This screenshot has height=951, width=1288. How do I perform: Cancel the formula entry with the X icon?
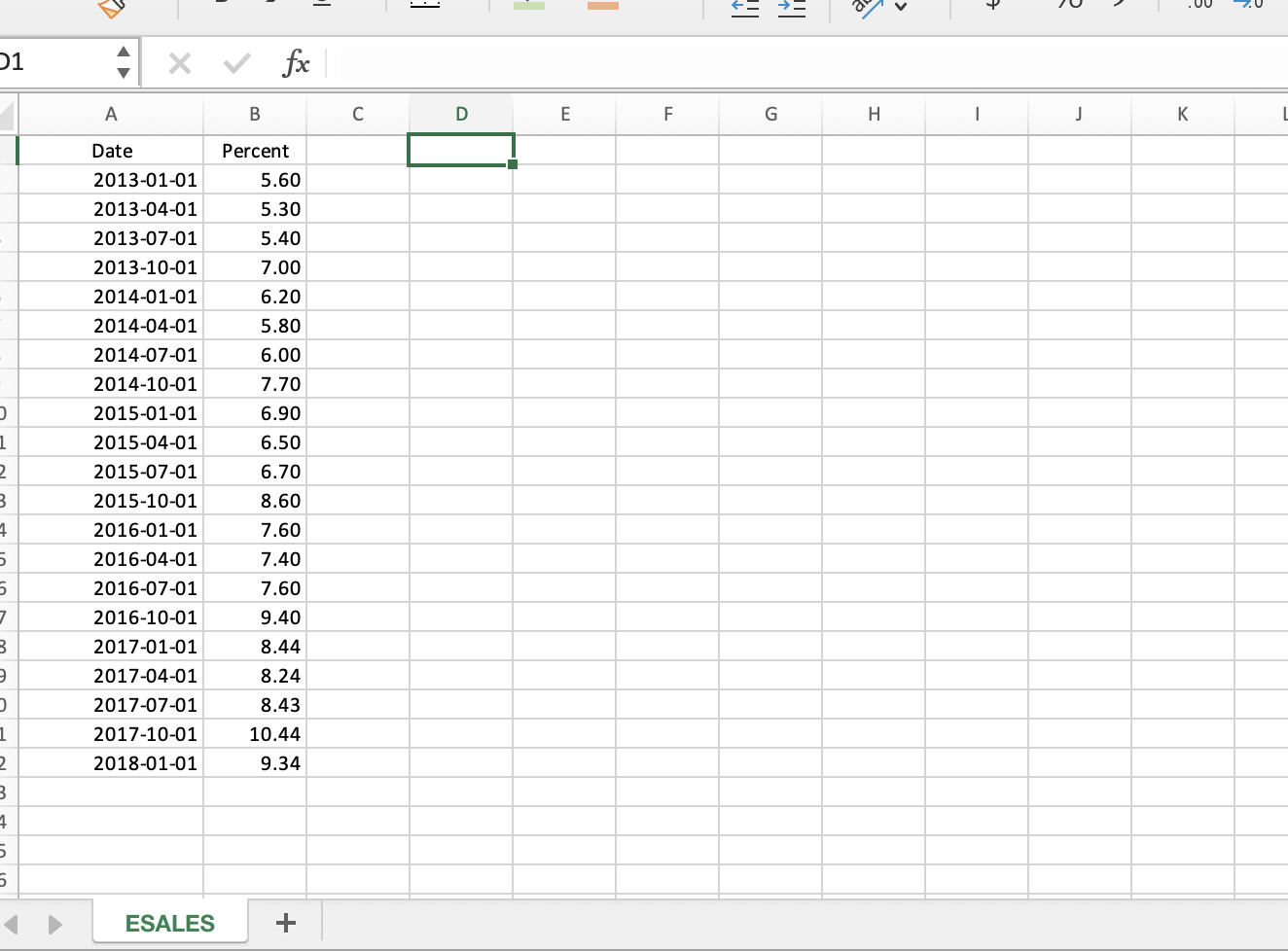[180, 62]
